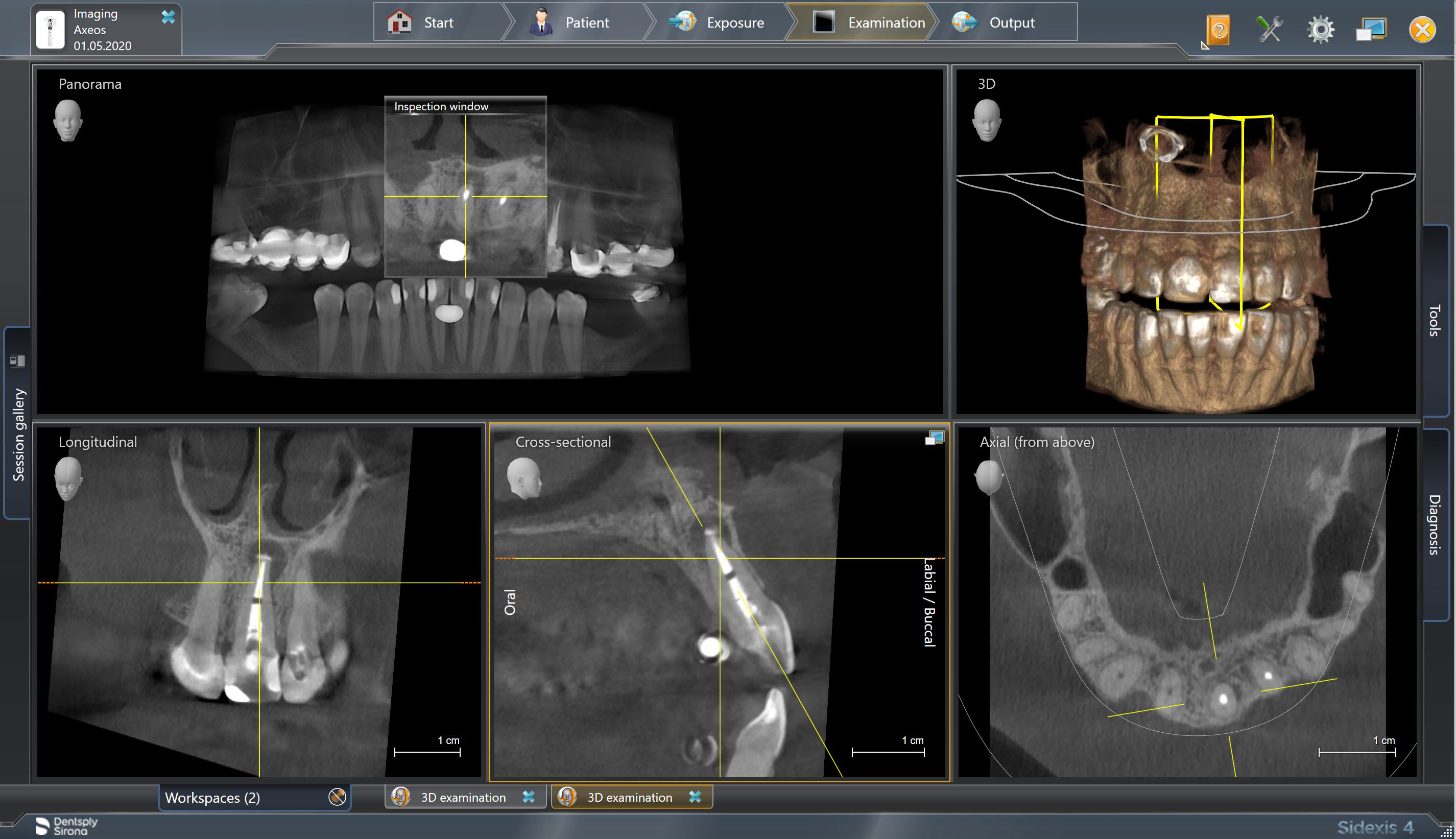Click the house icon on Start tab
1456x839 pixels.
pos(400,22)
